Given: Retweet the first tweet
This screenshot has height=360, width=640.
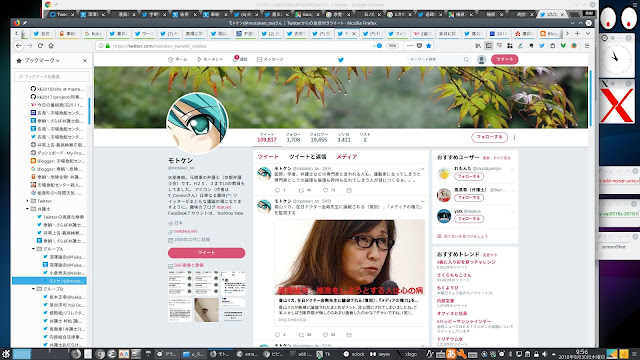Looking at the screenshot, I should [x=302, y=190].
